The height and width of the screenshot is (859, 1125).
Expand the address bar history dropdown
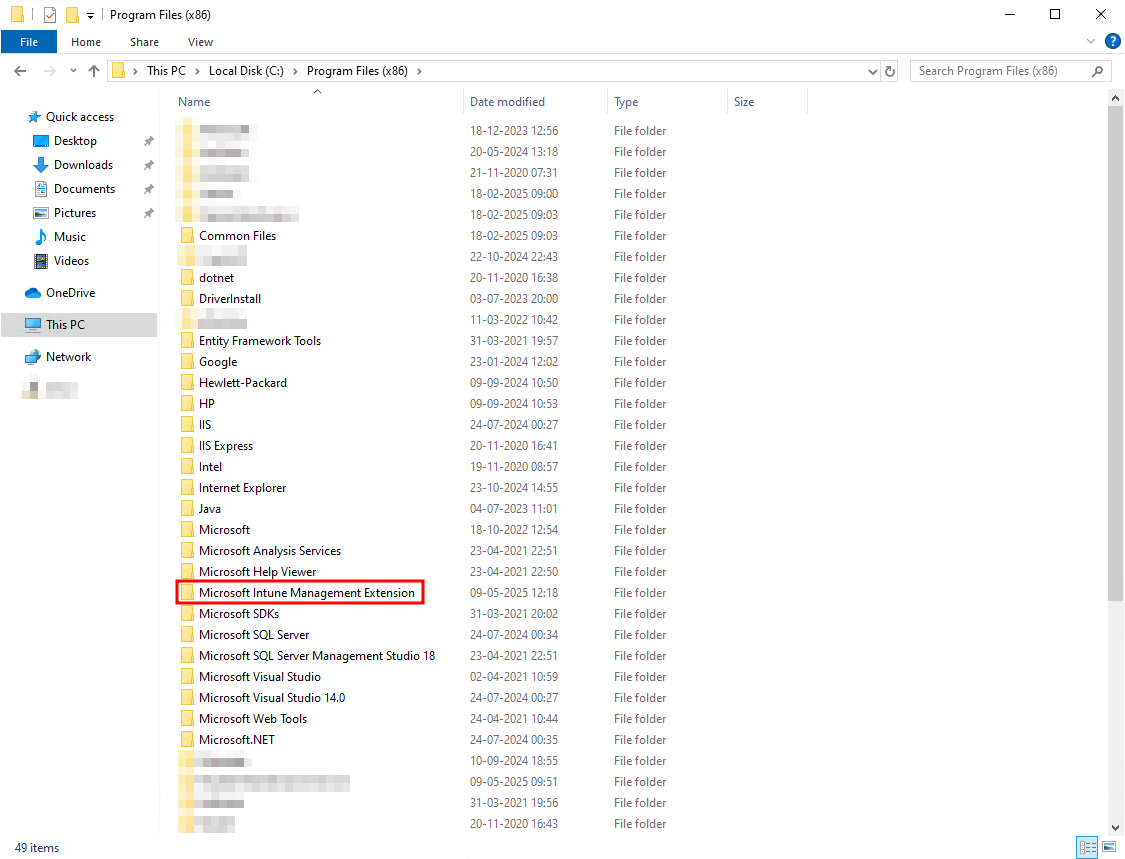[872, 71]
